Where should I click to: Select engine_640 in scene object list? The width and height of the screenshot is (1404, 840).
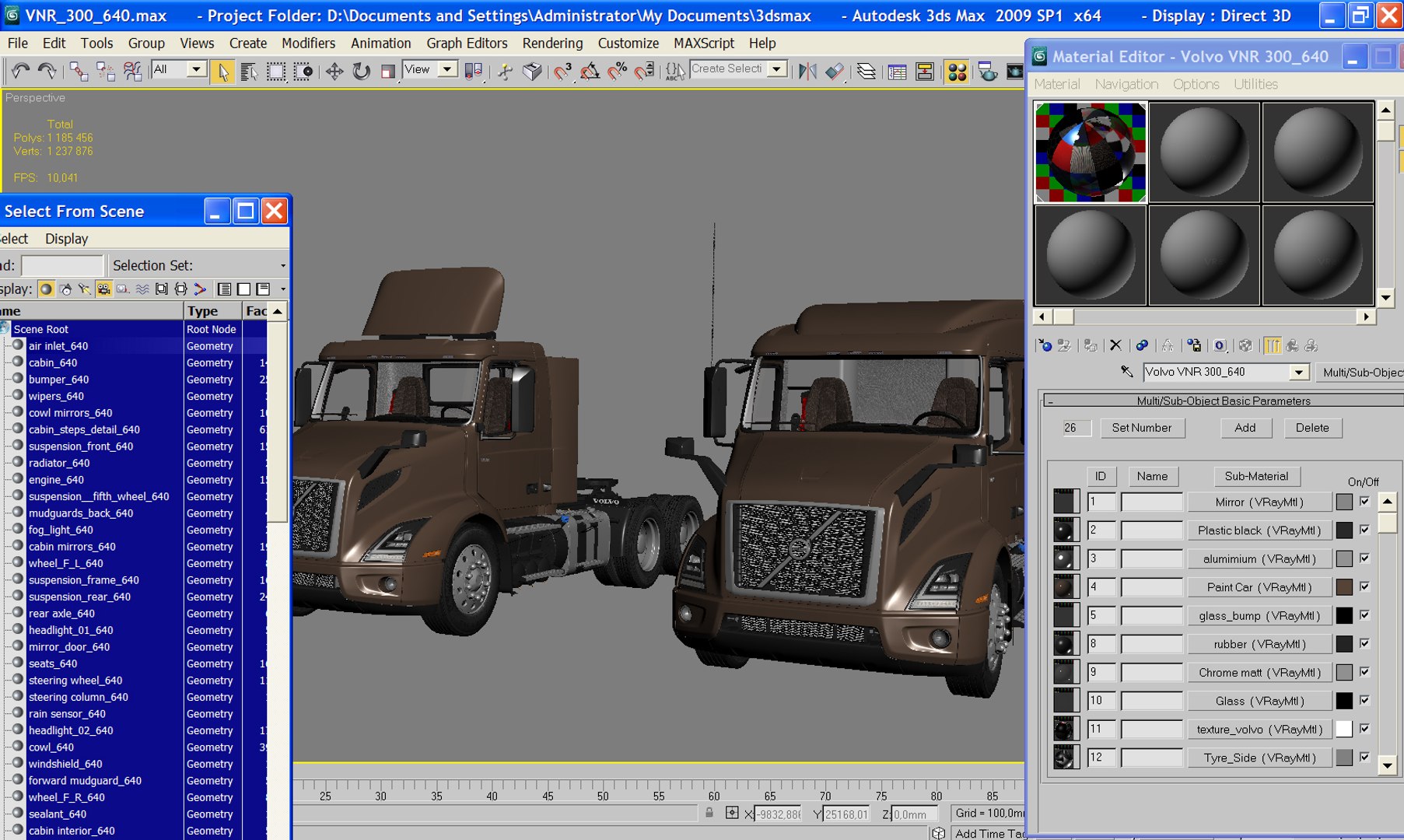56,480
